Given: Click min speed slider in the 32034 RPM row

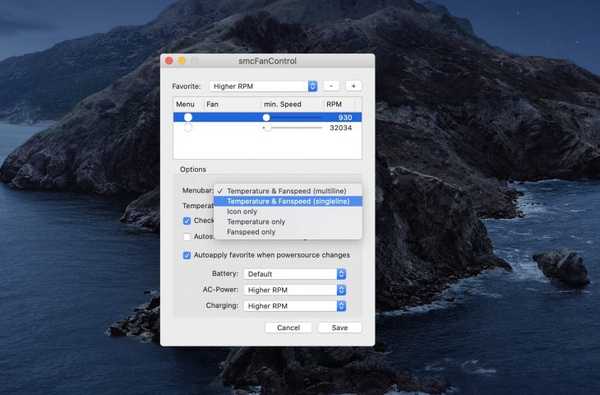Looking at the screenshot, I should tap(293, 127).
